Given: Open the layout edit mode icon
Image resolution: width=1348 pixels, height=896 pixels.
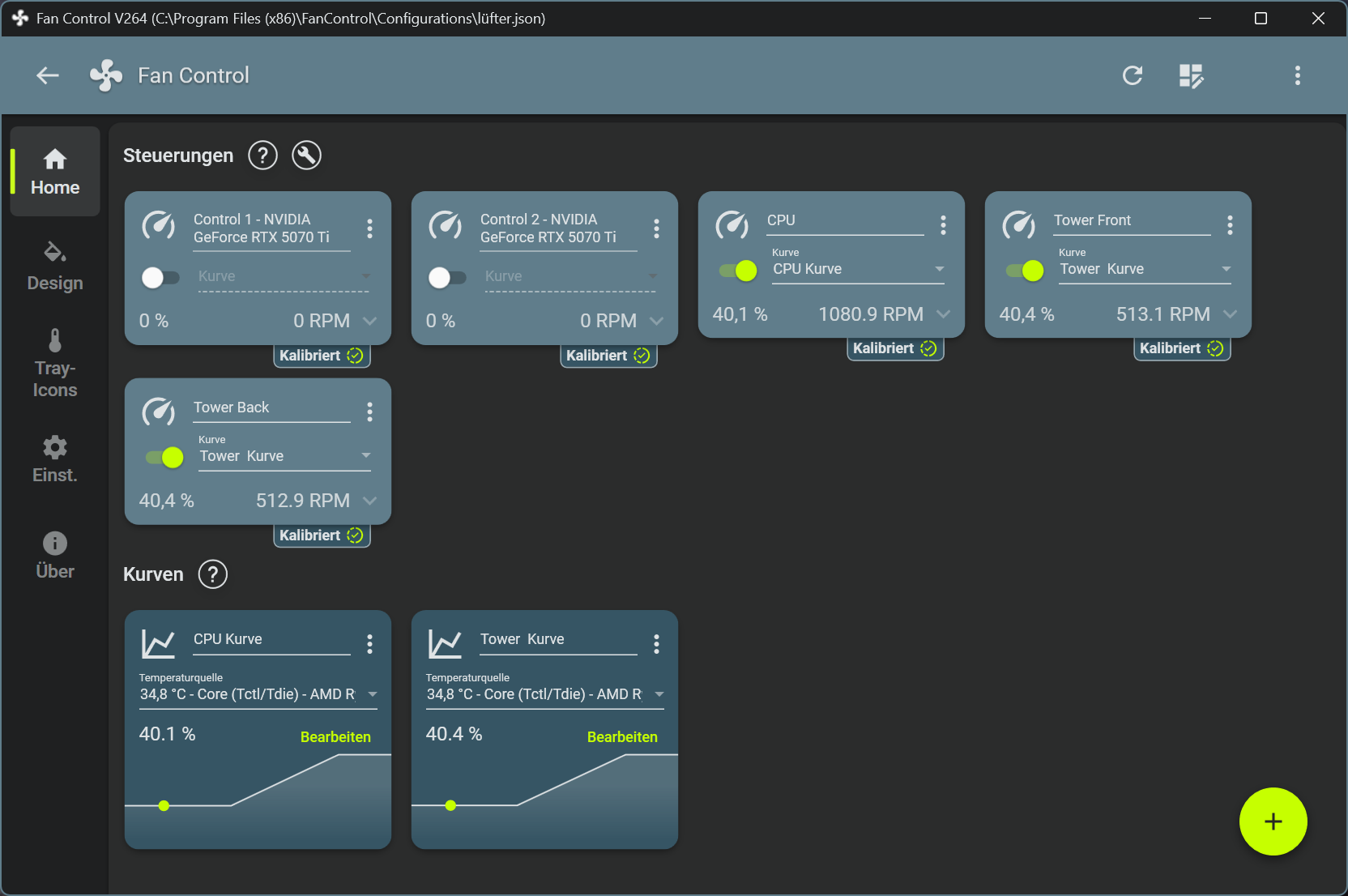Looking at the screenshot, I should click(1191, 76).
